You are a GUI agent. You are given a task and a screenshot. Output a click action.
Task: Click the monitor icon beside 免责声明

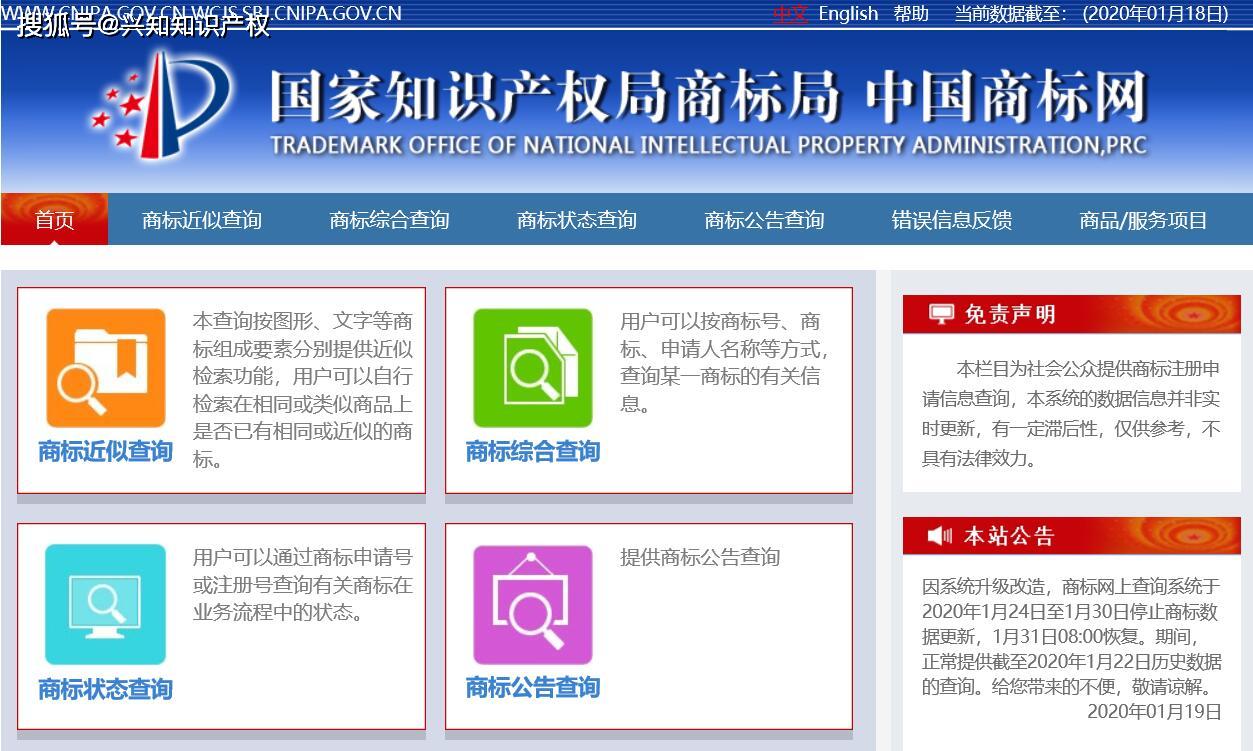(x=941, y=314)
